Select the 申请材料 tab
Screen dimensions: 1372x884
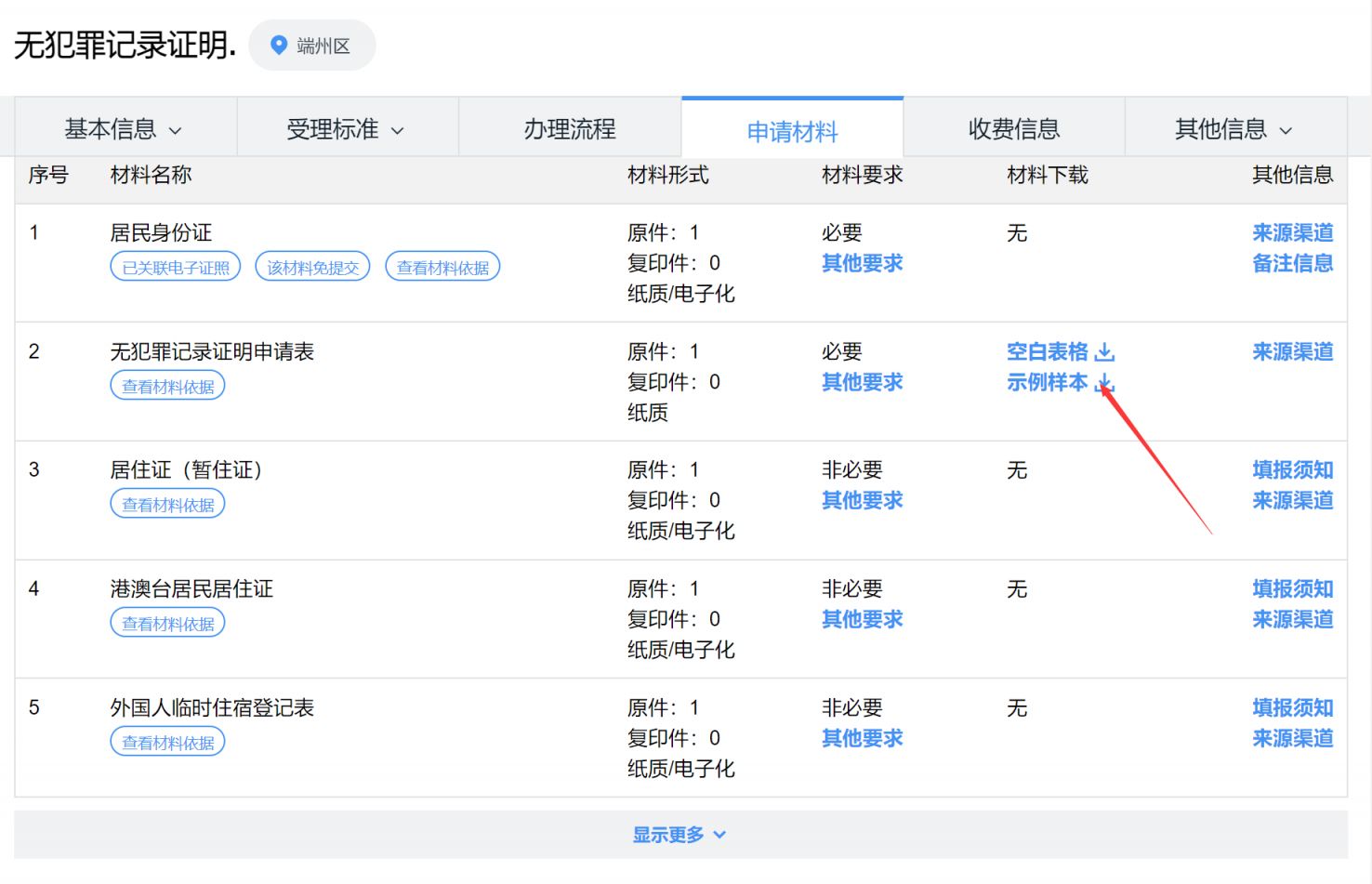[792, 131]
